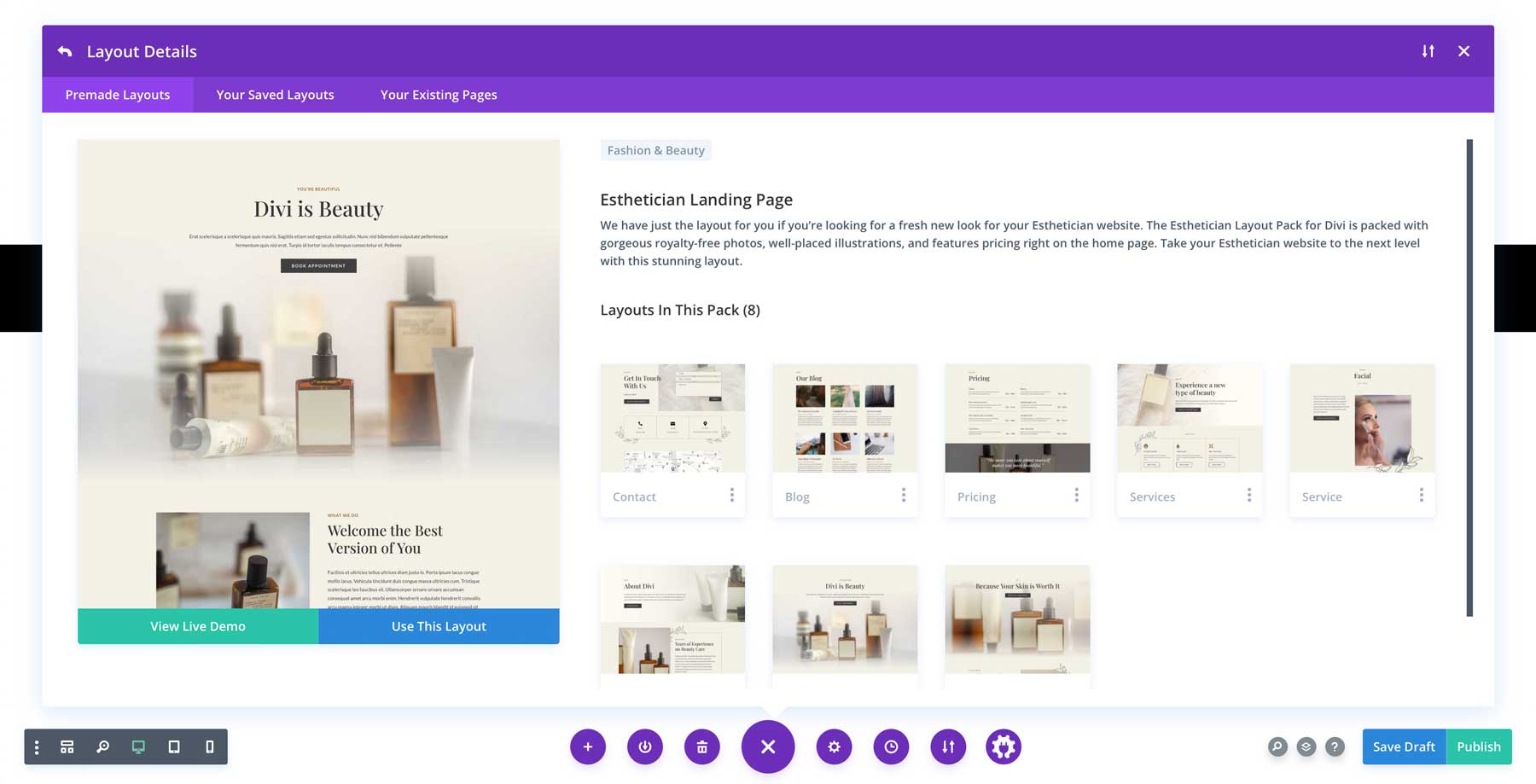Click the Use This Layout button
This screenshot has height=784, width=1536.
point(438,625)
